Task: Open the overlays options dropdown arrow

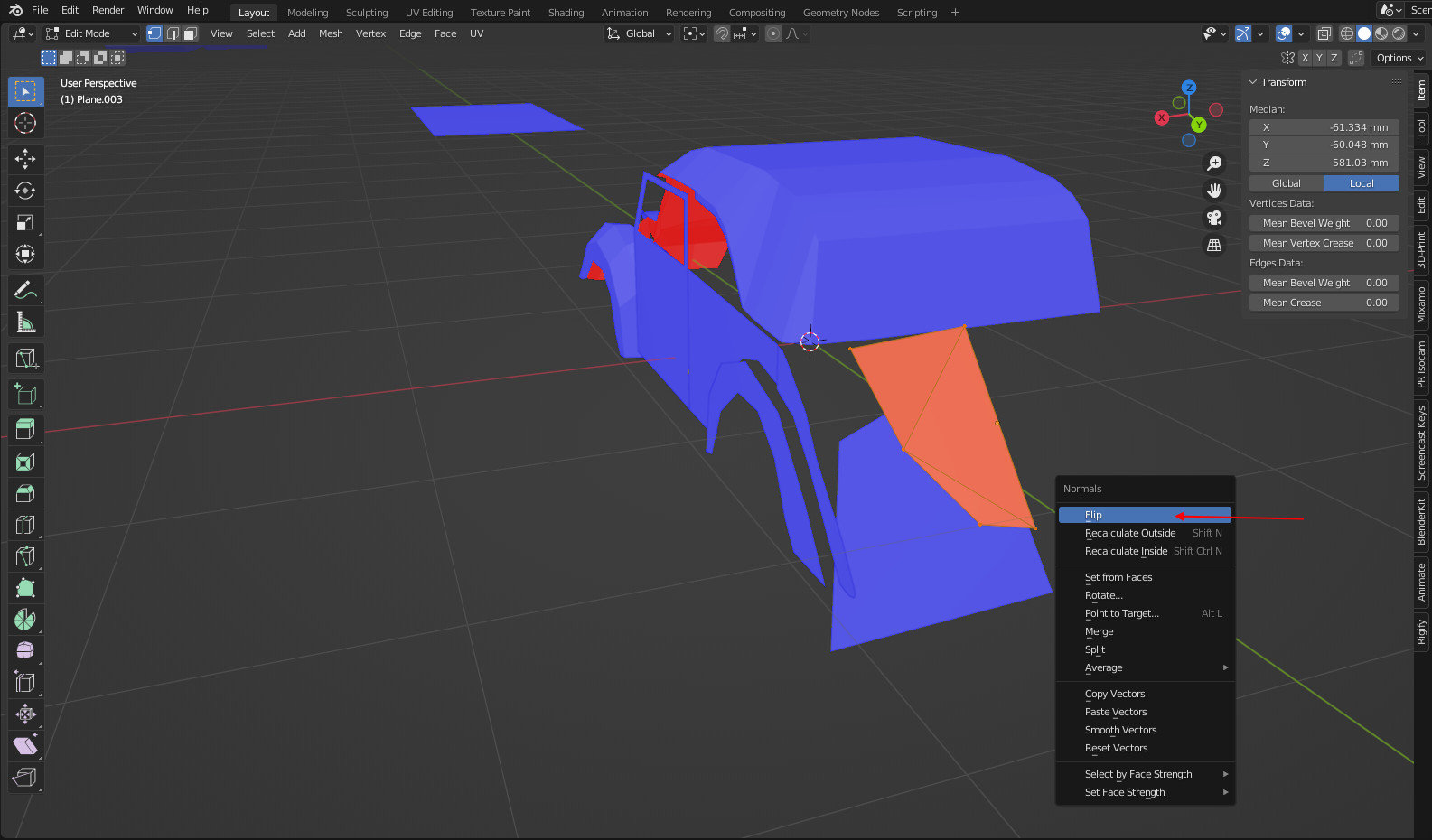Action: coord(1302,33)
